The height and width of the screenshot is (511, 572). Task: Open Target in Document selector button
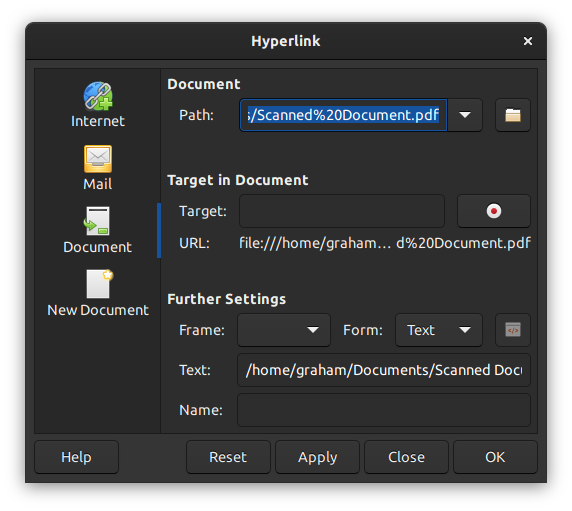(494, 211)
